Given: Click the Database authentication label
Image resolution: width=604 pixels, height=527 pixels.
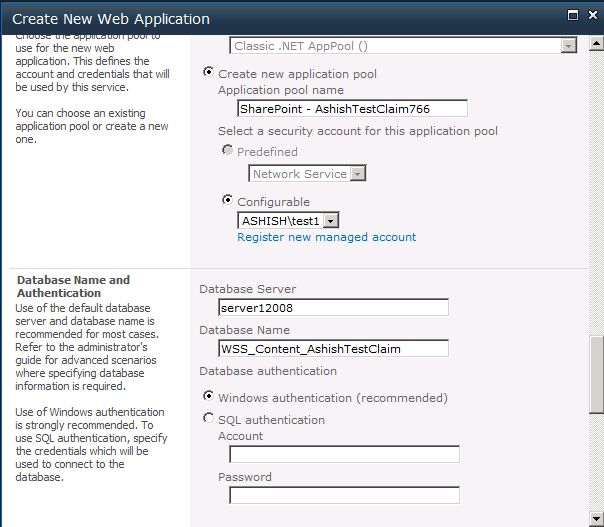Looking at the screenshot, I should (x=268, y=371).
